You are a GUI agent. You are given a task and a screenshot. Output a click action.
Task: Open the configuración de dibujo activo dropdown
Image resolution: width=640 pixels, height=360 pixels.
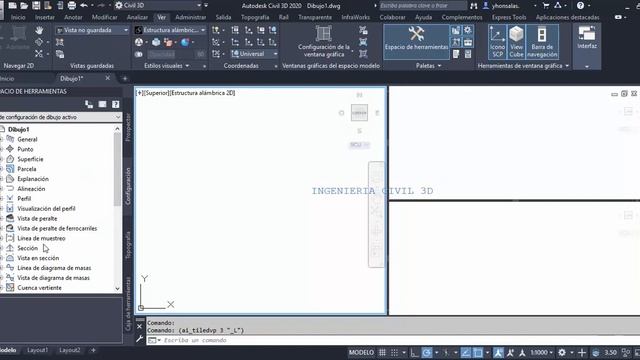[60, 117]
